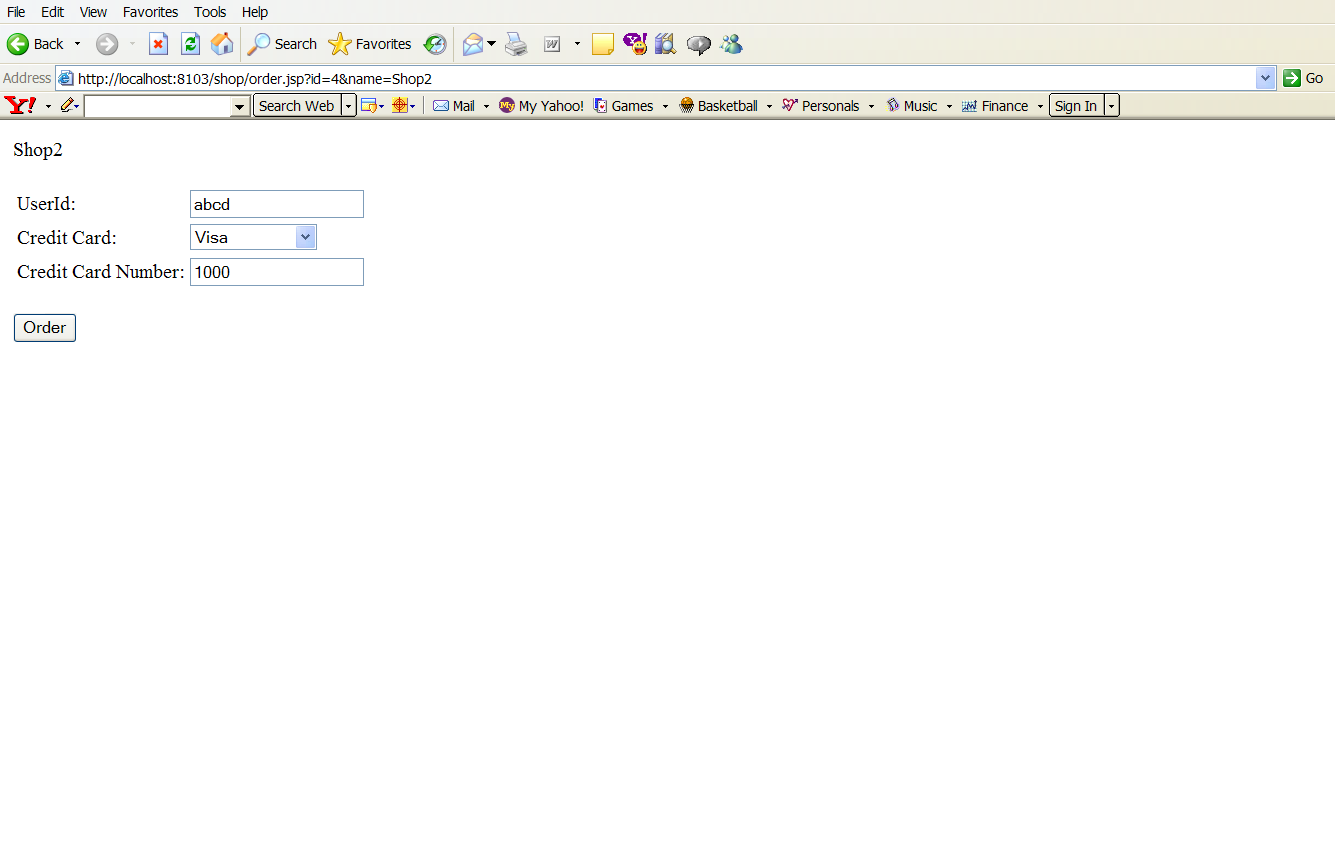Image resolution: width=1335 pixels, height=845 pixels.
Task: Open the Sign In dropdown arrow
Action: 1111,106
